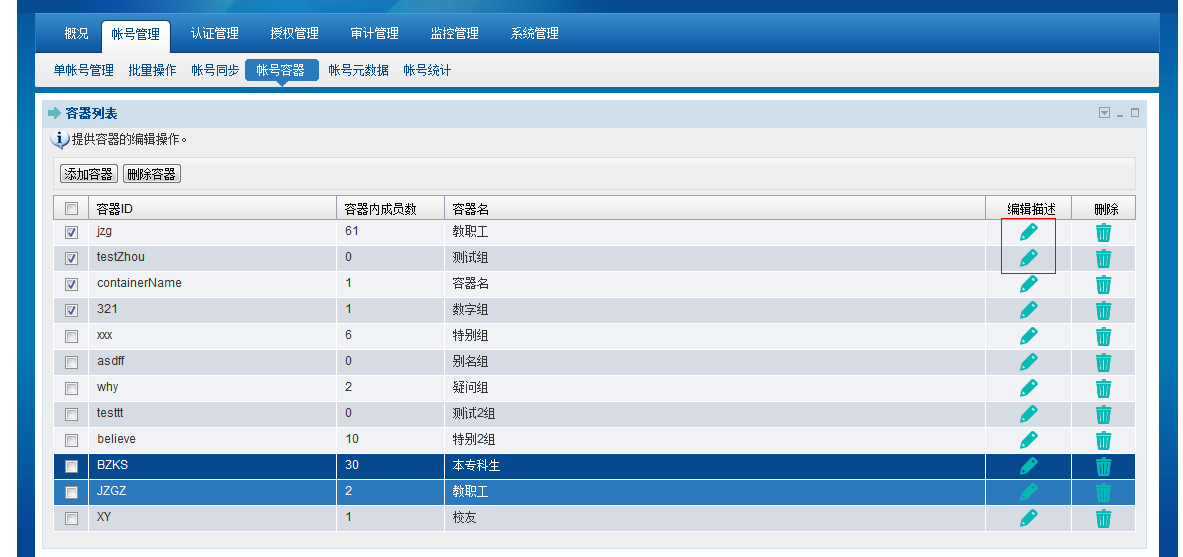
Task: Check the xxx container checkbox
Action: (x=71, y=336)
